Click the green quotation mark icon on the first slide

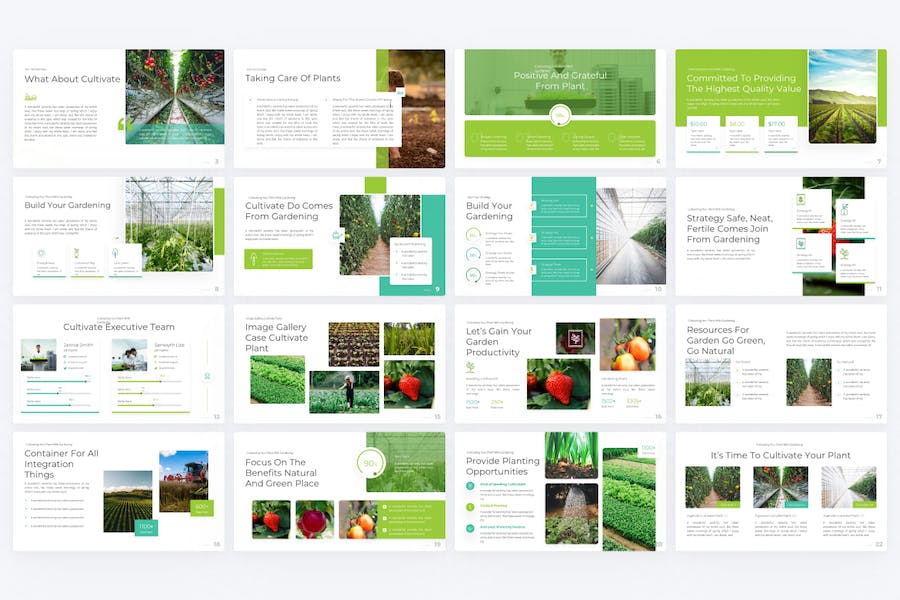121,124
